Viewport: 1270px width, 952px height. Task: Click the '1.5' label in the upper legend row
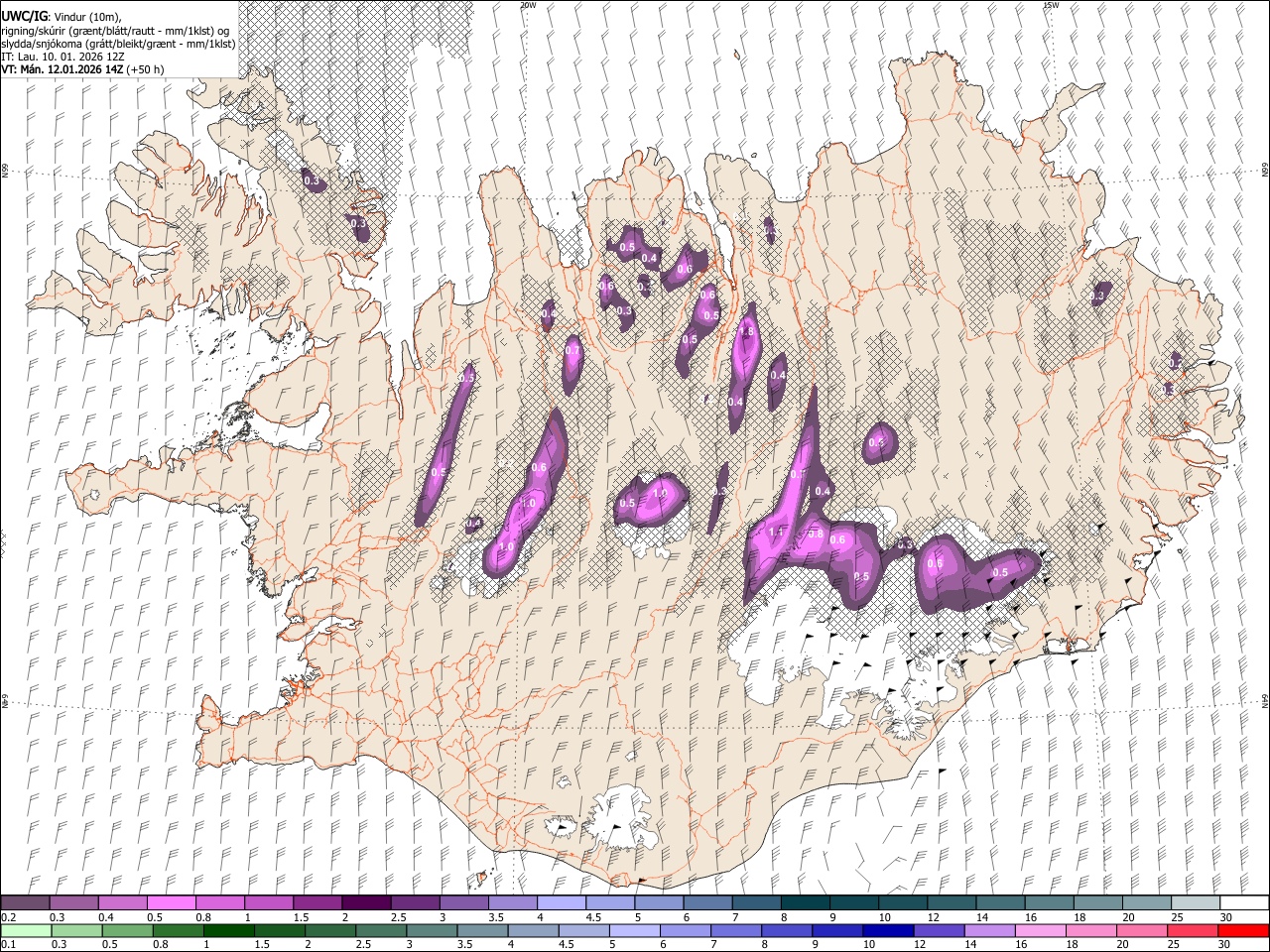pyautogui.click(x=299, y=917)
